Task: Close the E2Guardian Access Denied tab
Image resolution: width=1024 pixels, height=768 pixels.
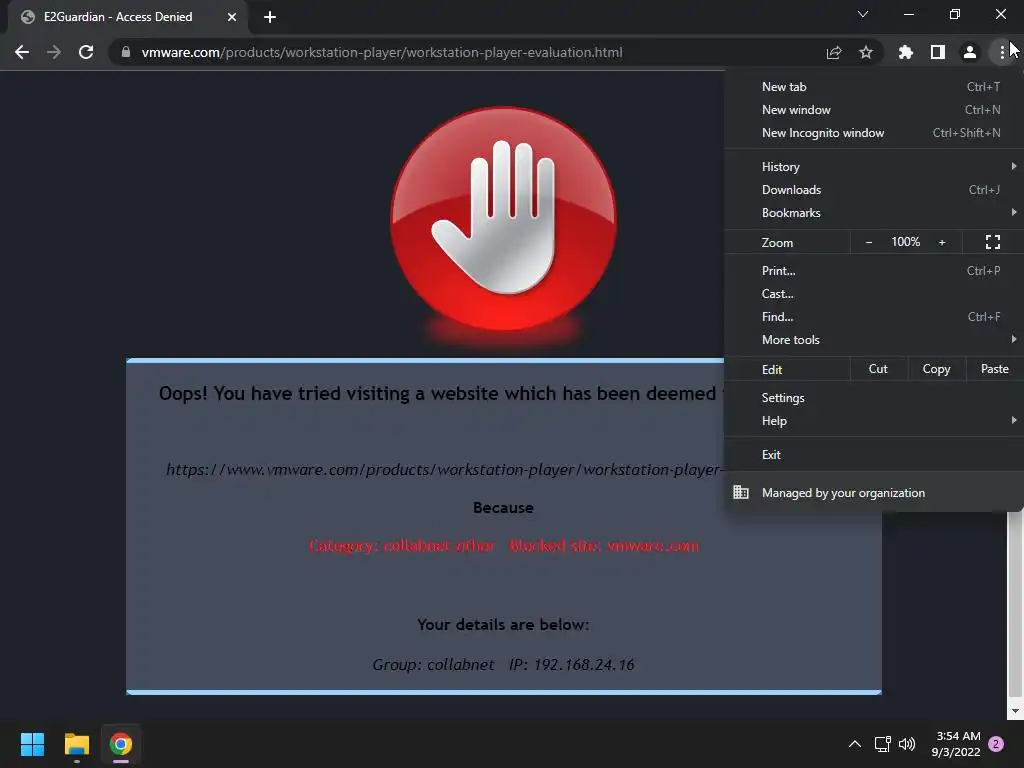Action: 232,17
